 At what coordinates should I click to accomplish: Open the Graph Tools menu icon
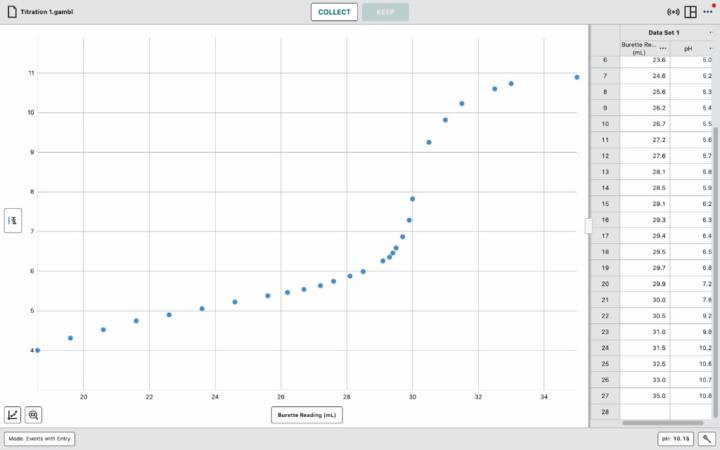(x=13, y=414)
